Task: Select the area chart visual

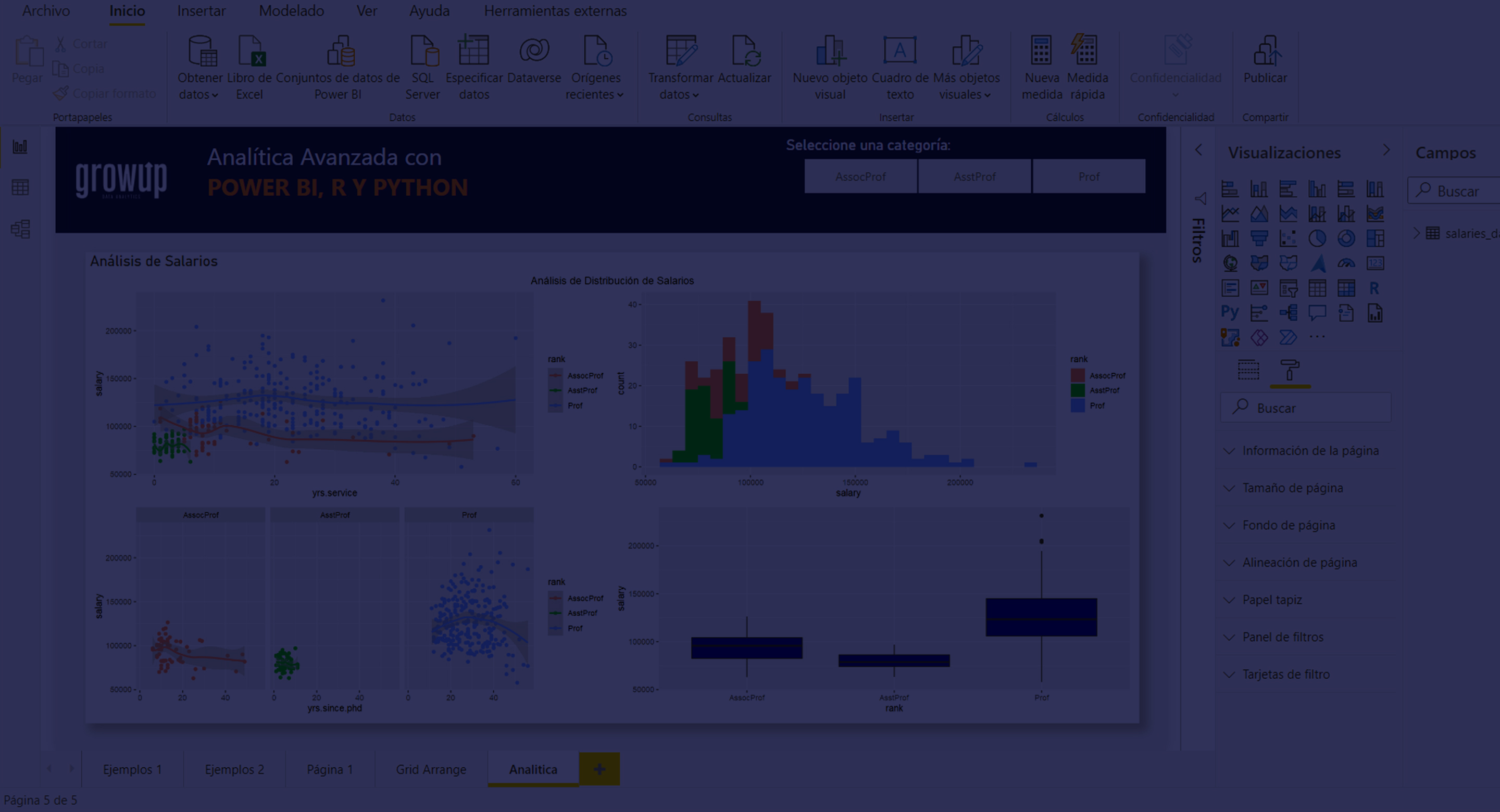Action: coord(1259,214)
